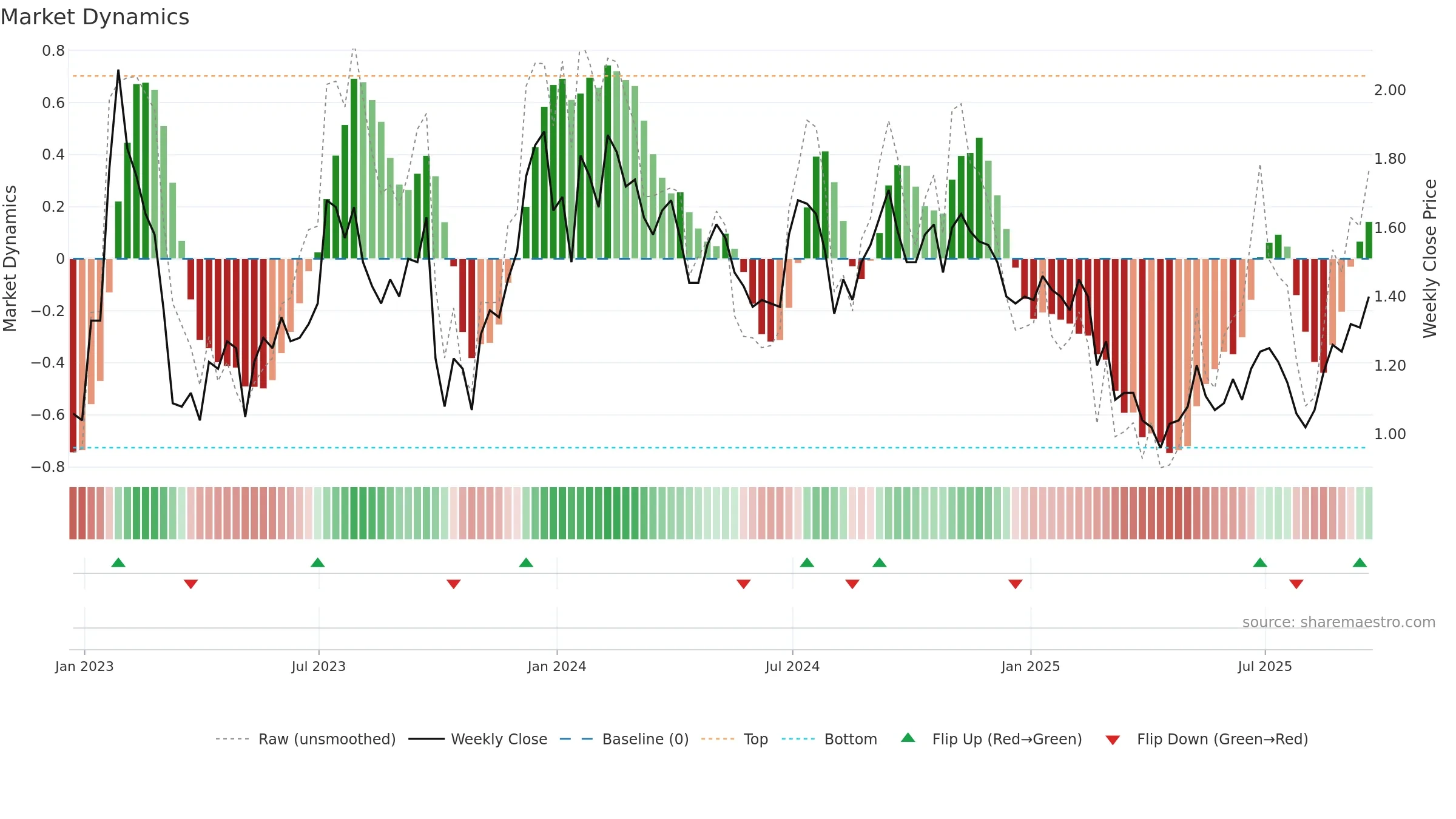
Task: Hide the Flip Down (Green→Red) legend series
Action: [1207, 739]
